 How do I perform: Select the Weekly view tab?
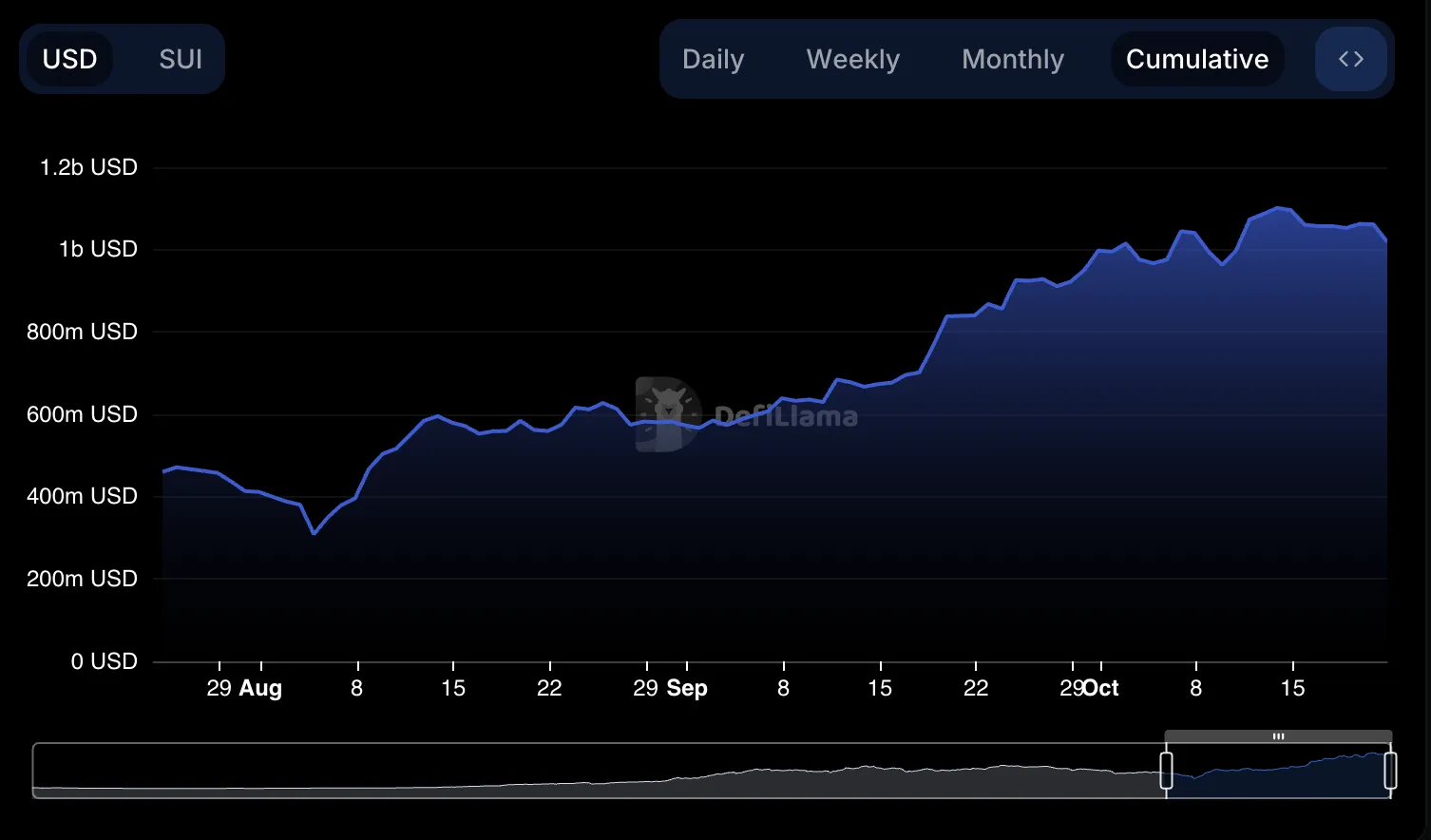(x=852, y=59)
